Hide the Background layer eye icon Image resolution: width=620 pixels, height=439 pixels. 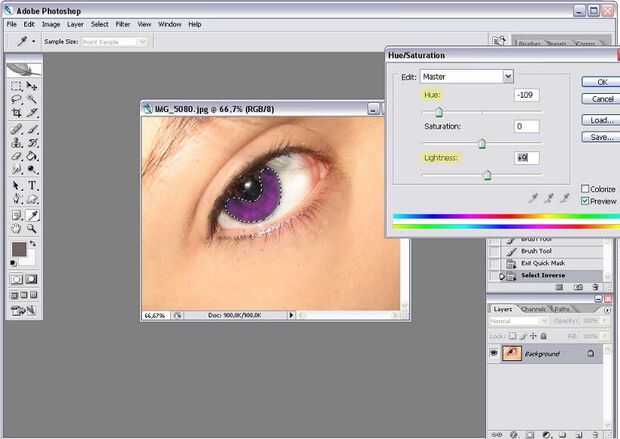point(493,353)
